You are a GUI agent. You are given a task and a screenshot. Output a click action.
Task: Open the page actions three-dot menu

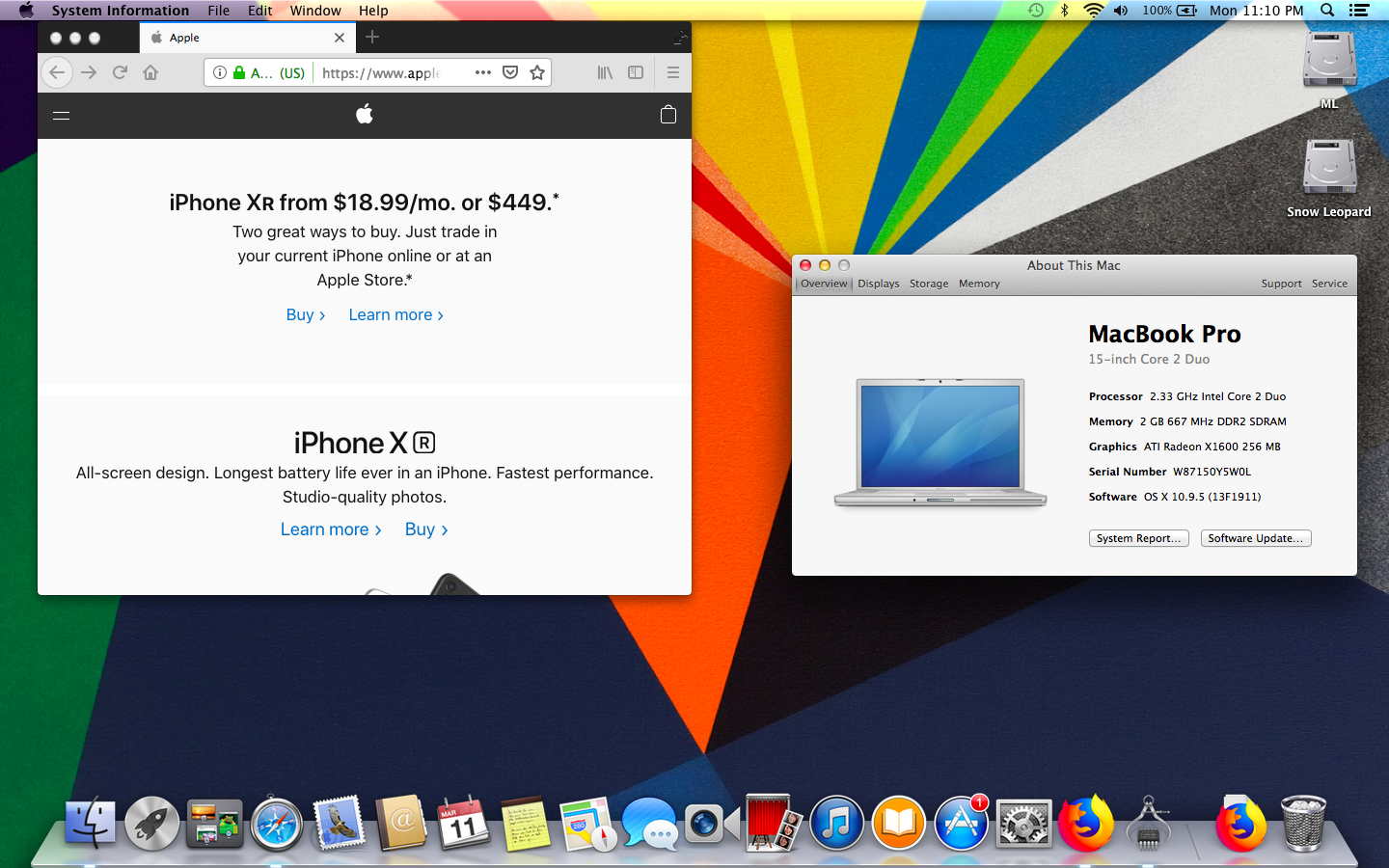pyautogui.click(x=483, y=72)
